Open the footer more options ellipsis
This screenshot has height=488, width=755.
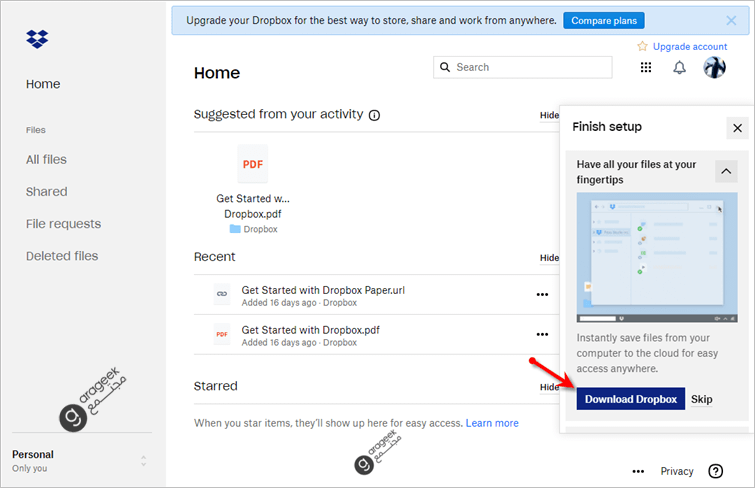click(x=638, y=471)
